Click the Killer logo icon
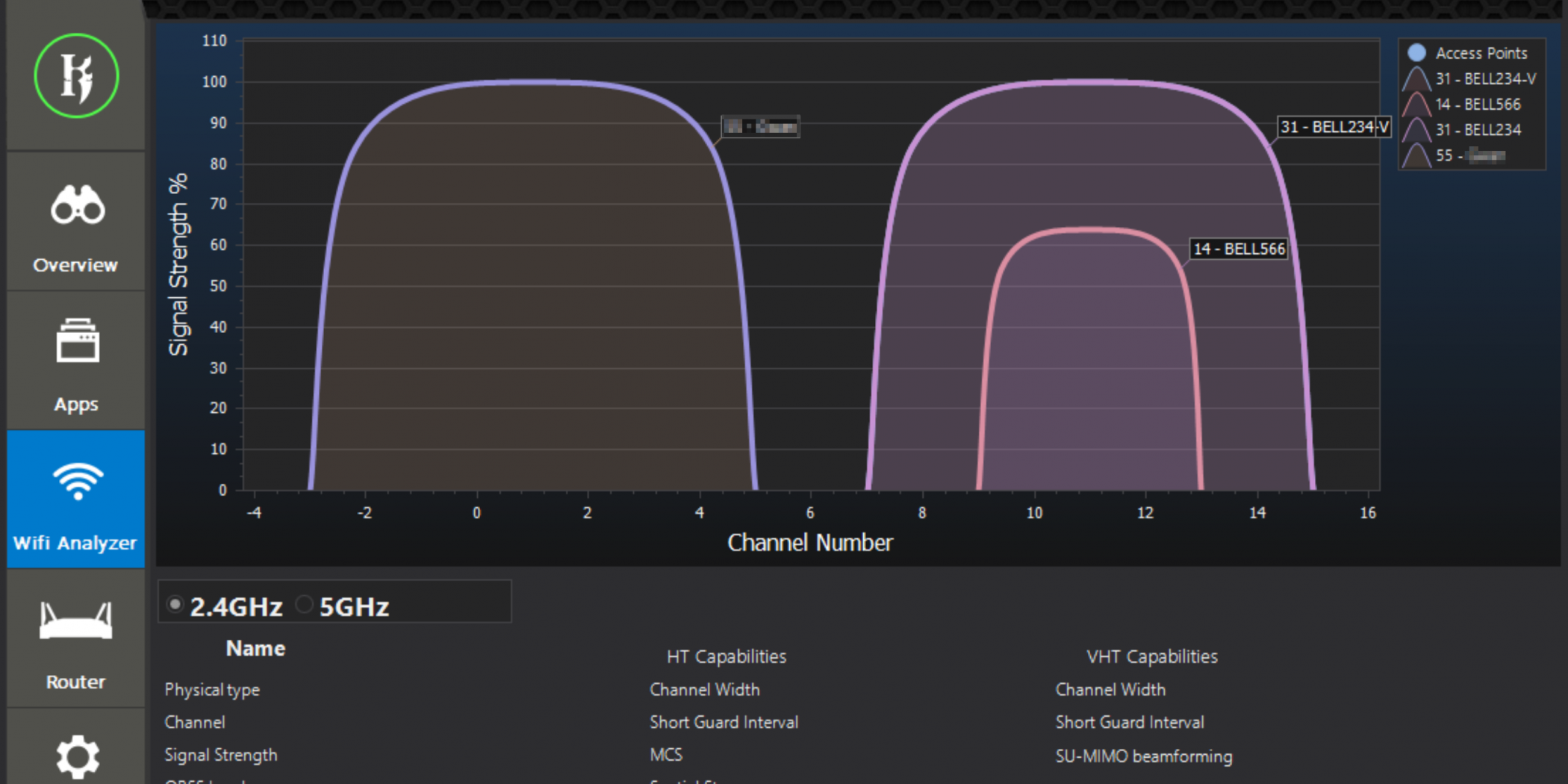1568x784 pixels. [x=76, y=76]
